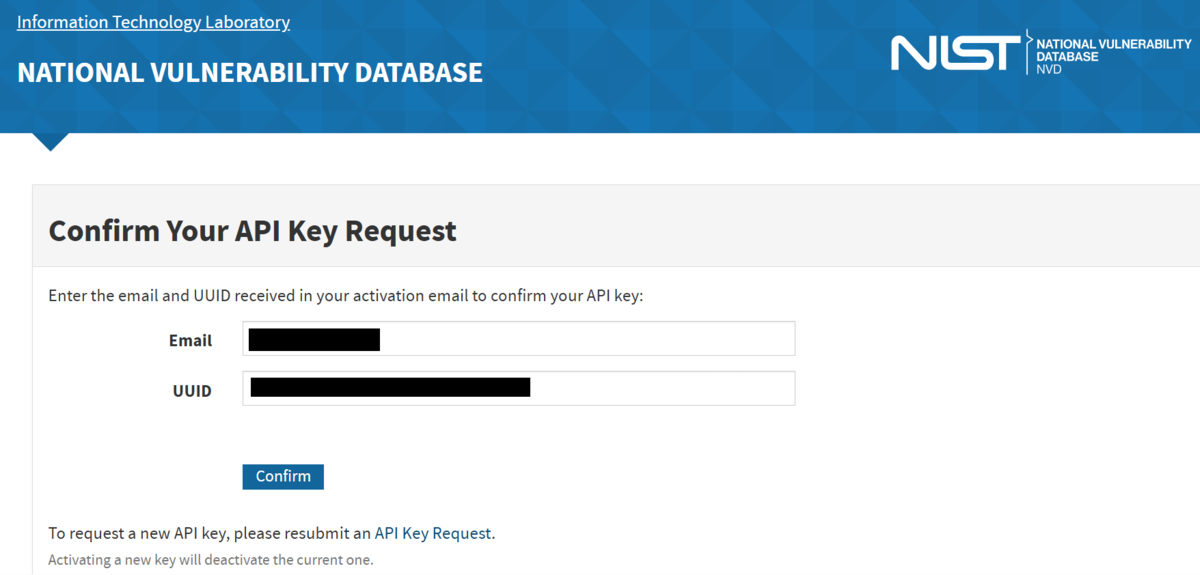Image resolution: width=1200 pixels, height=575 pixels.
Task: Click the National Vulnerability Database logo text
Action: point(1113,51)
